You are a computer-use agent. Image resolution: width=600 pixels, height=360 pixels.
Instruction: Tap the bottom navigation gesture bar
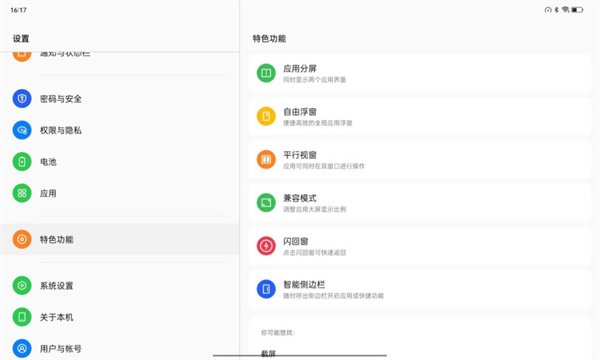[300, 355]
